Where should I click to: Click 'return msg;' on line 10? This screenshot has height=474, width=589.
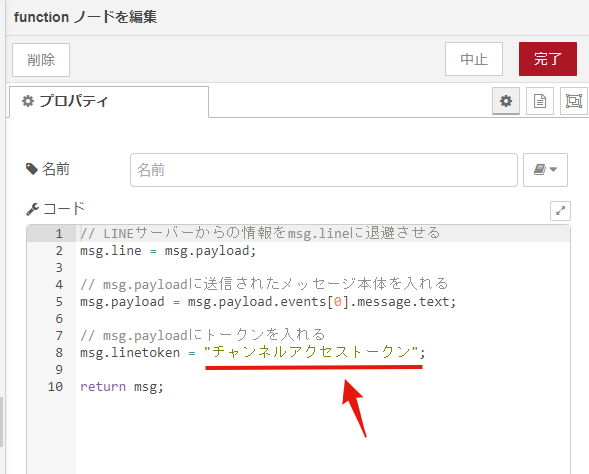122,386
